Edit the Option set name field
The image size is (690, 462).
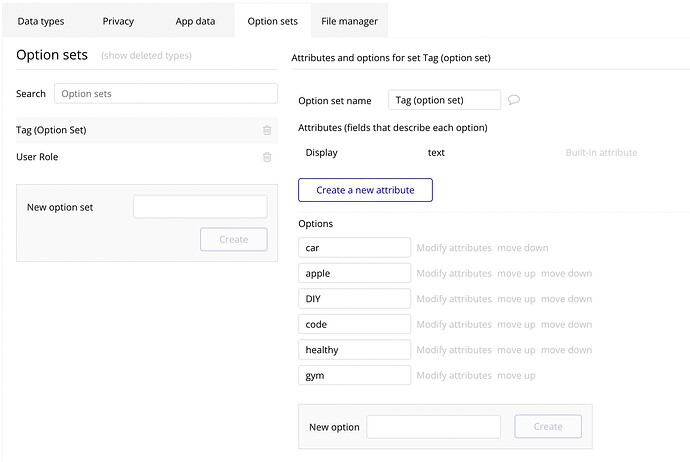pyautogui.click(x=444, y=100)
